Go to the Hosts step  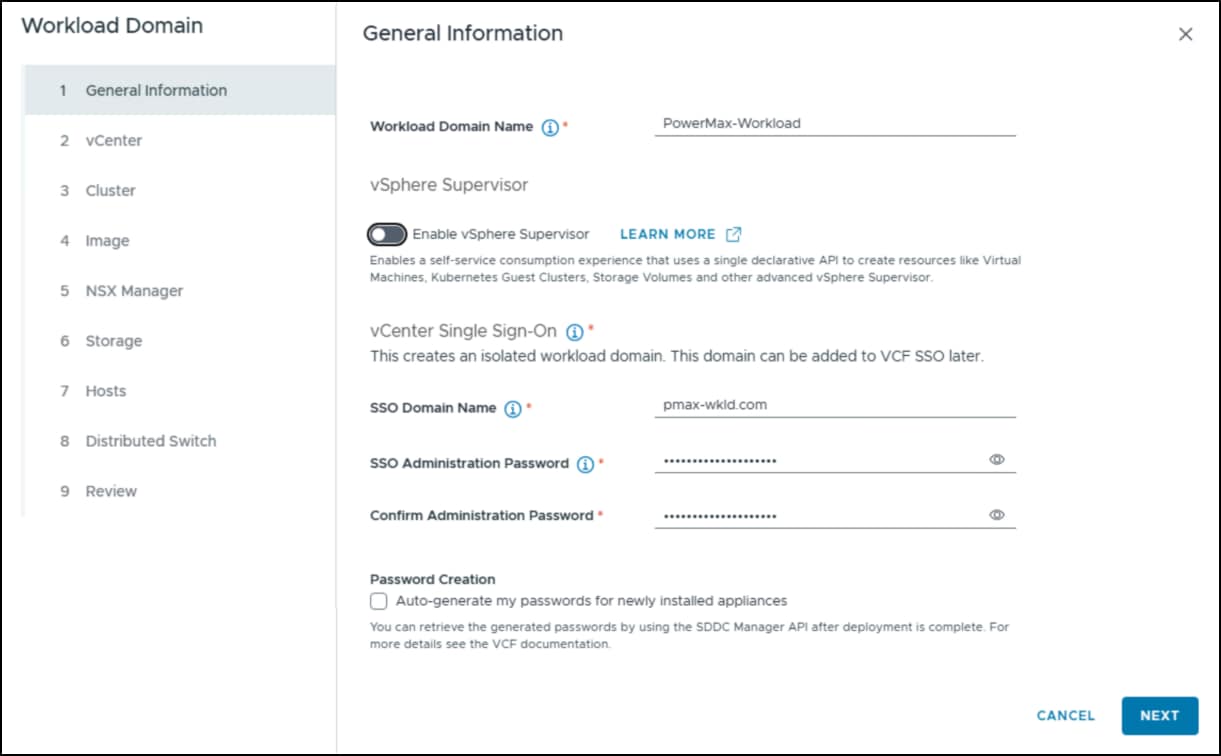(x=180, y=391)
